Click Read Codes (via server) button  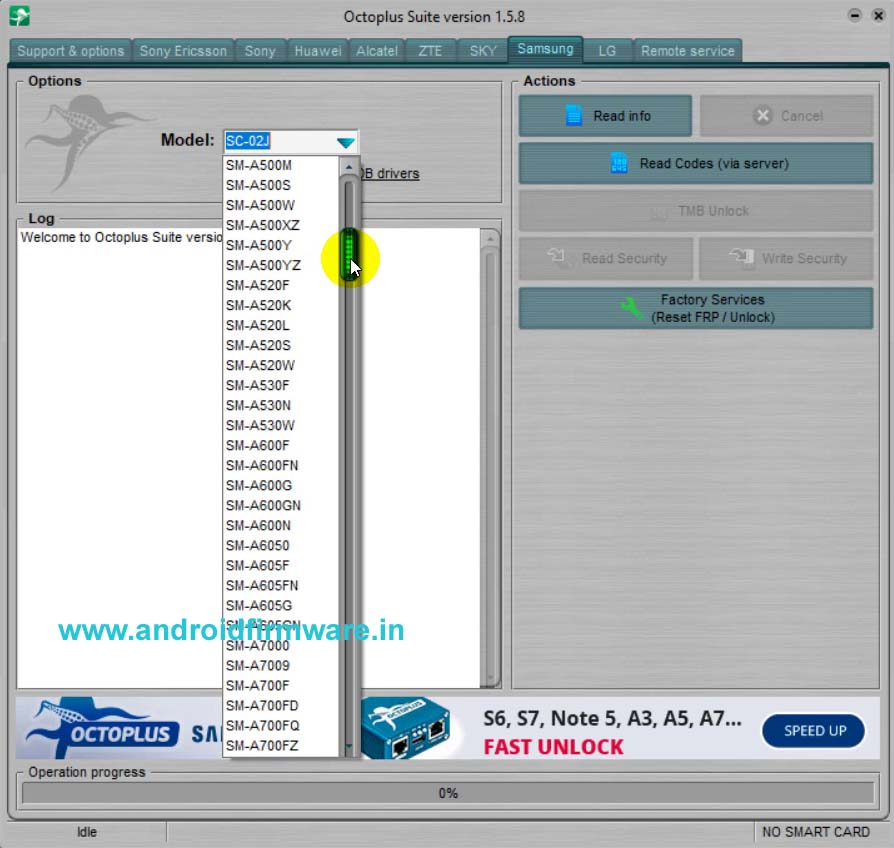696,164
